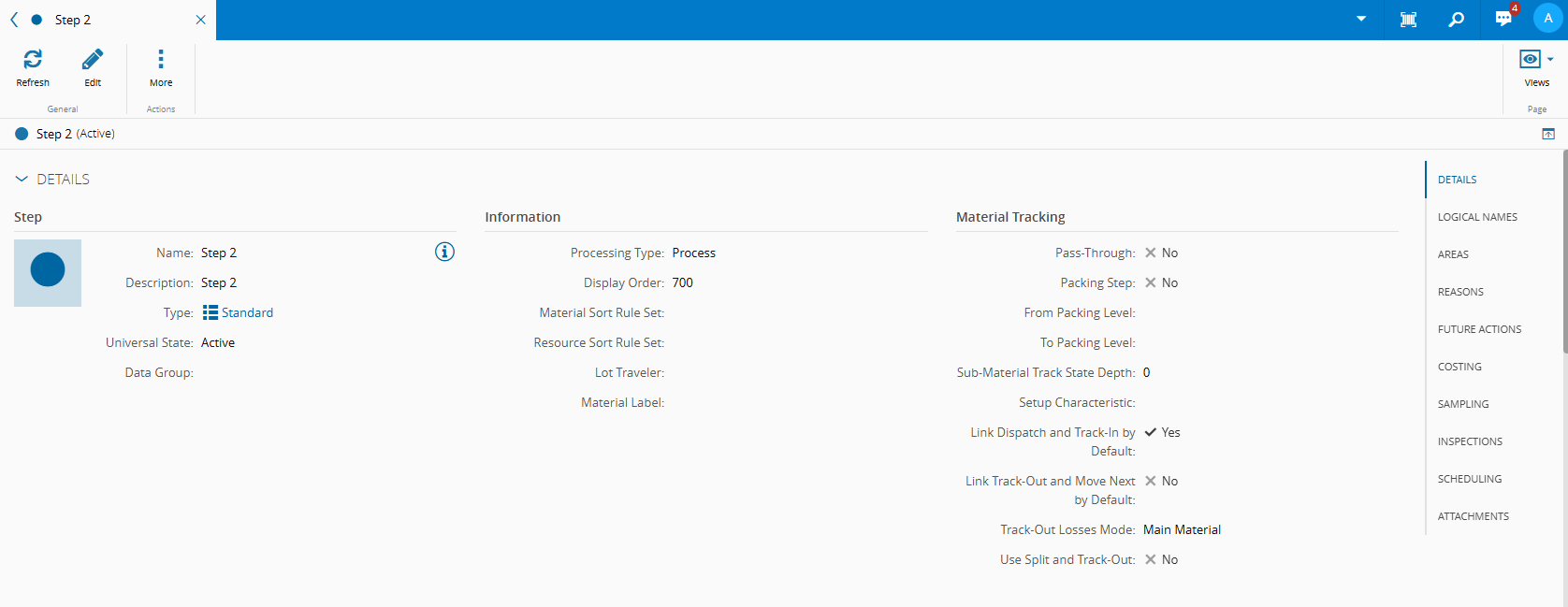Click the Processing Type value Process
Image resolution: width=1568 pixels, height=607 pixels.
[693, 253]
